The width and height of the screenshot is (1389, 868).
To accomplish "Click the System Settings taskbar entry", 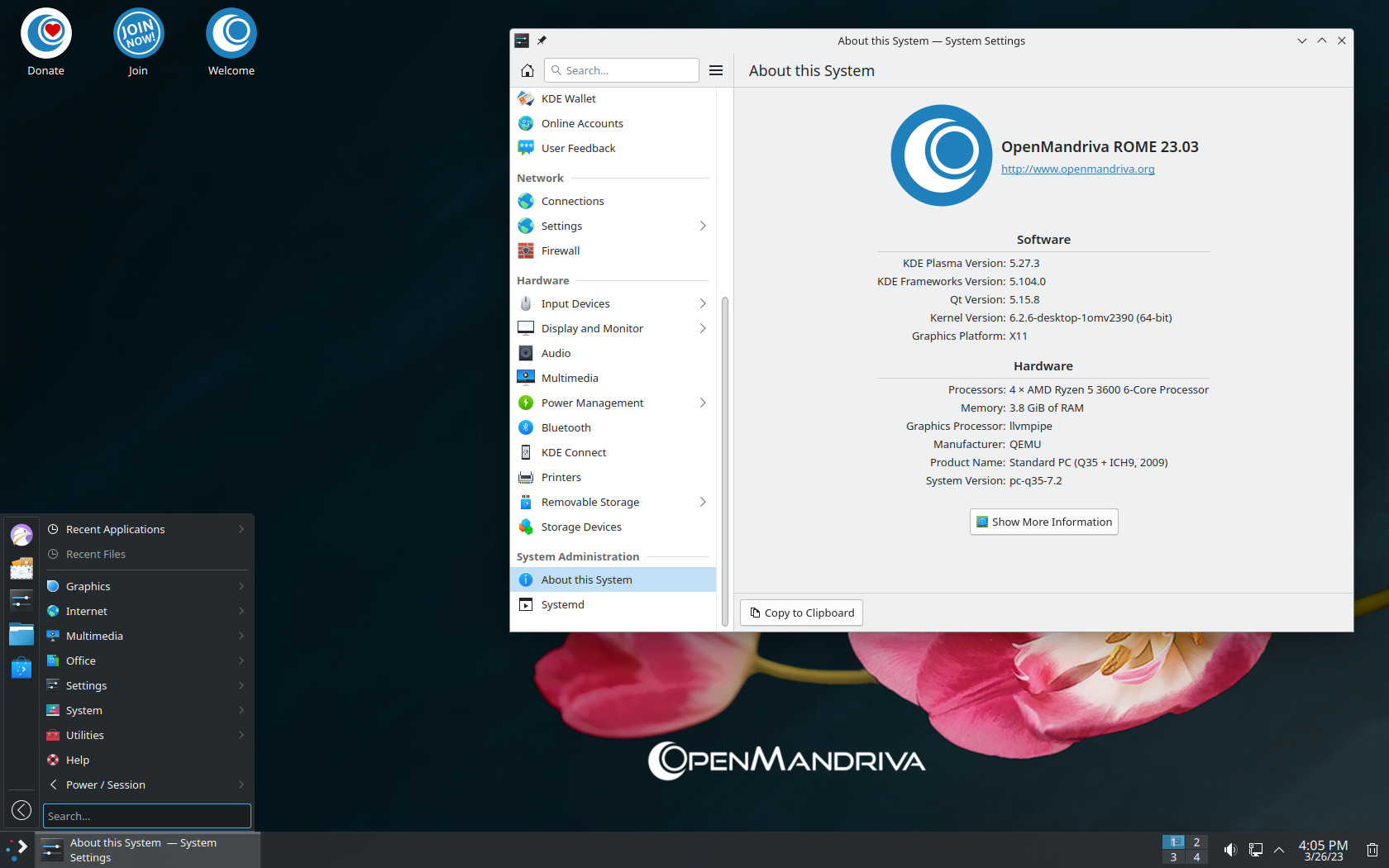I will click(x=148, y=850).
